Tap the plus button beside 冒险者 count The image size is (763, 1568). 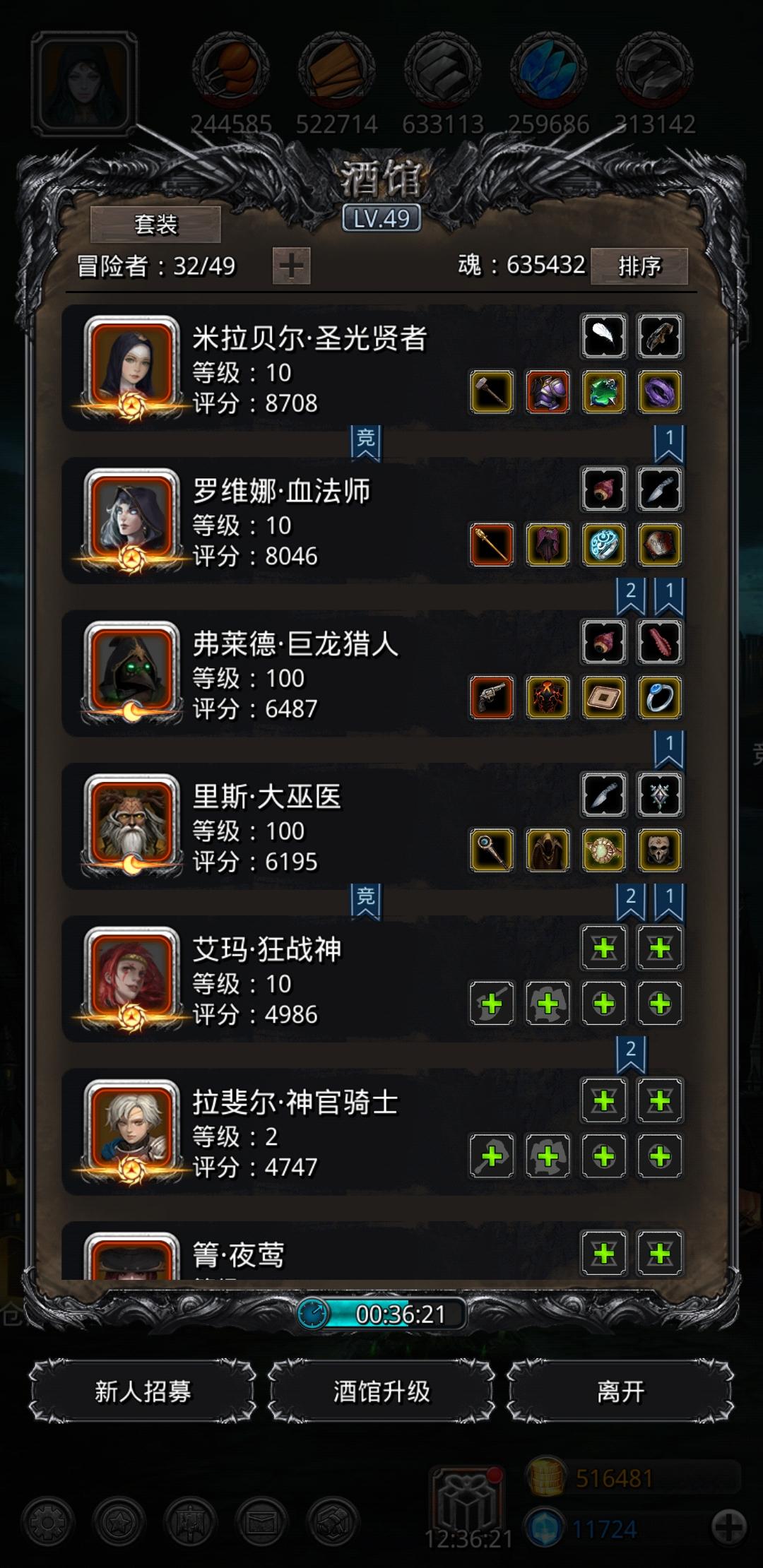(291, 266)
